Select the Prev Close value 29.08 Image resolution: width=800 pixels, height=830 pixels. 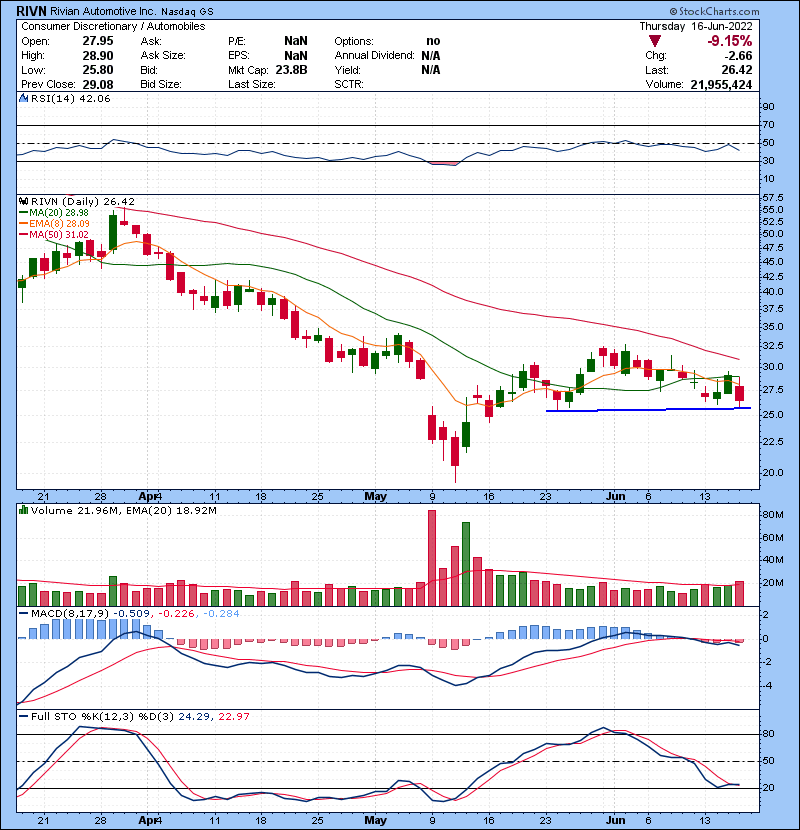(98, 84)
